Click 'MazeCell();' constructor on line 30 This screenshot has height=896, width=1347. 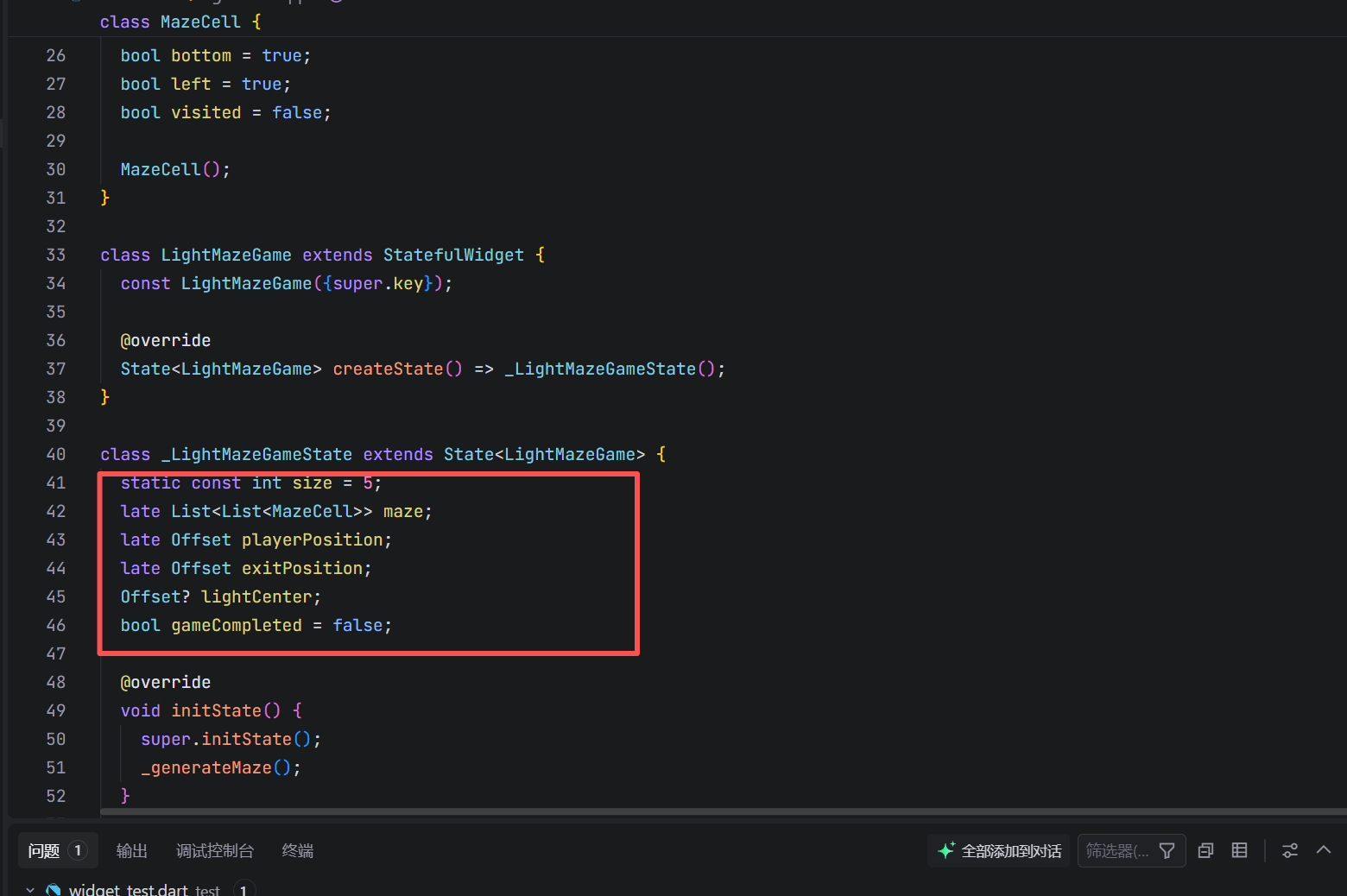(175, 169)
